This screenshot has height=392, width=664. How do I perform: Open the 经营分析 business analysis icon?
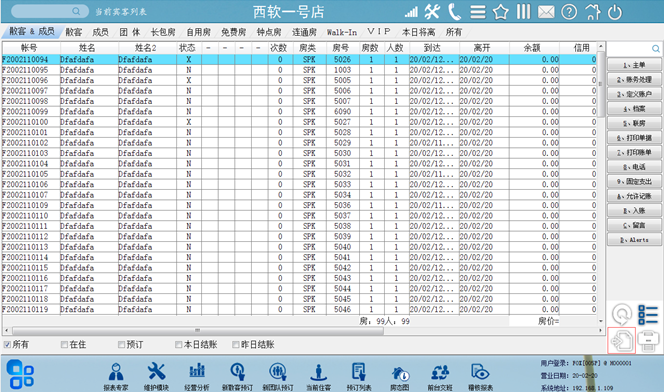point(197,376)
